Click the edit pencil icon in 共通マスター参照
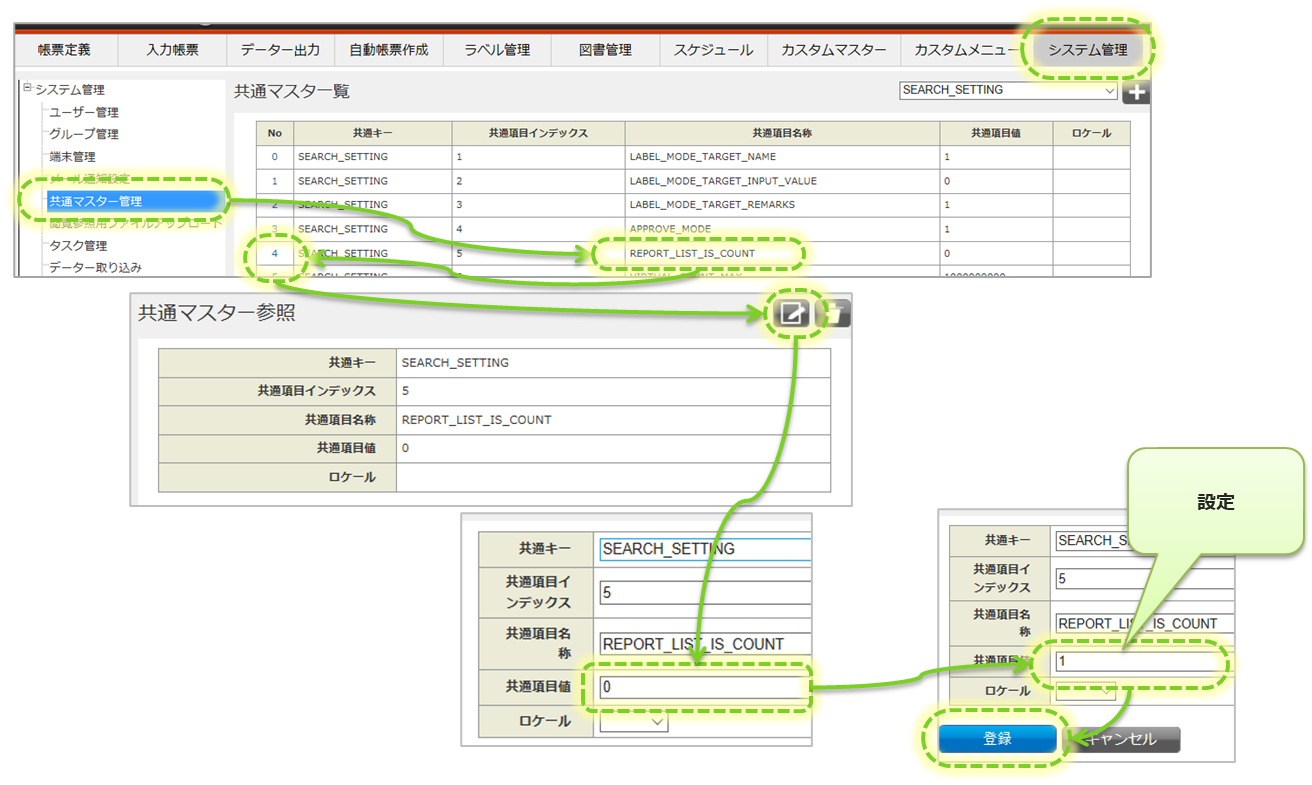 [x=791, y=313]
